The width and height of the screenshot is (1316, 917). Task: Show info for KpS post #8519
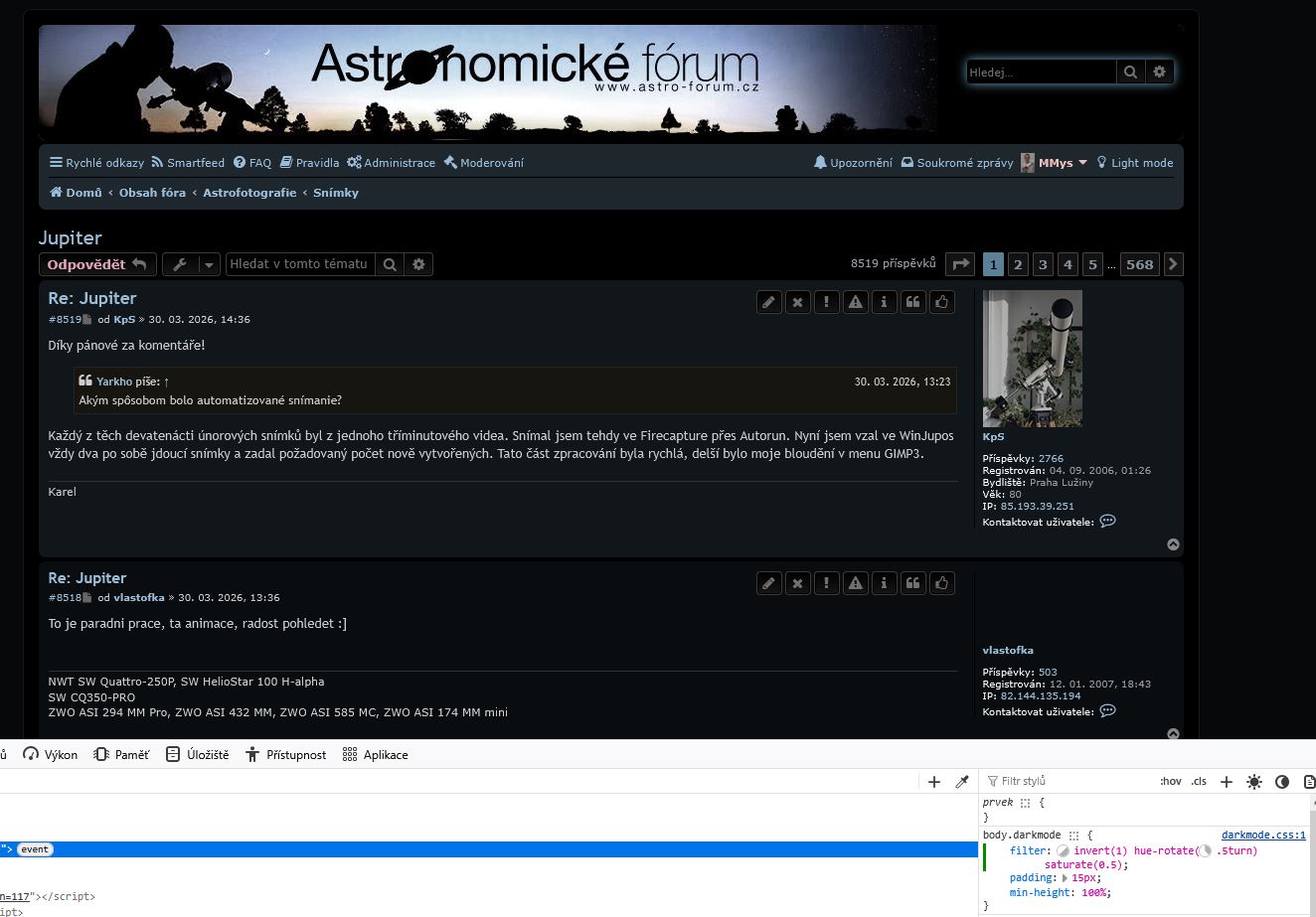click(x=885, y=302)
